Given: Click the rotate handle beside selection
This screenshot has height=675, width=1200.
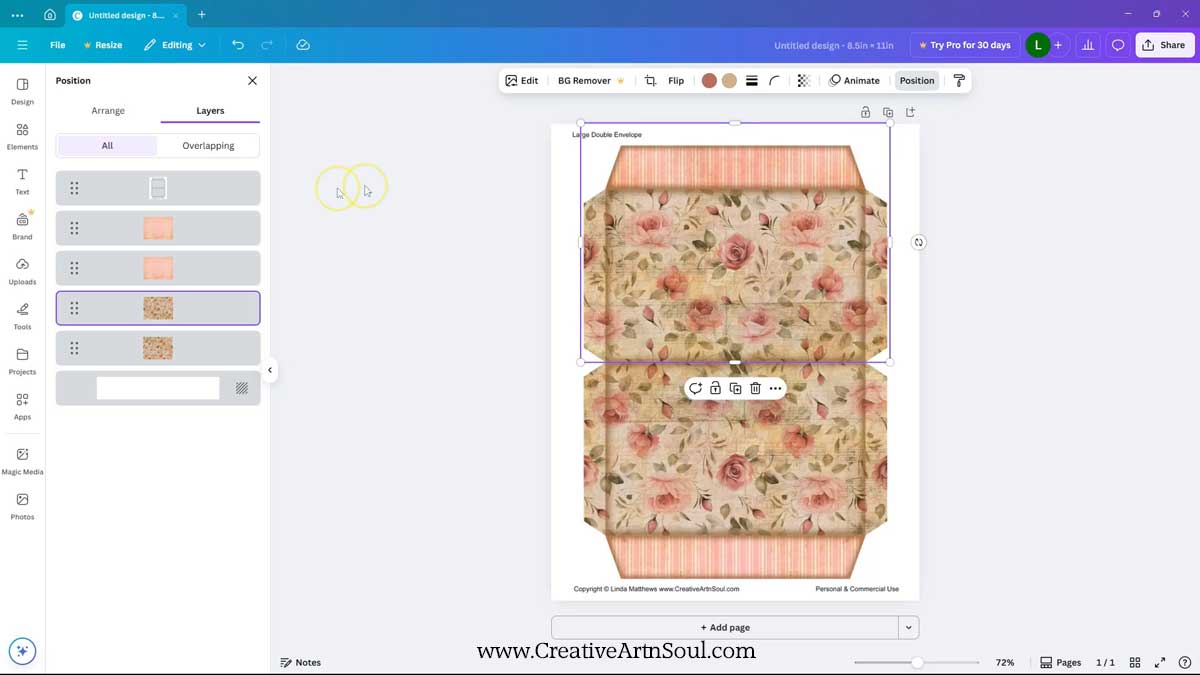Looking at the screenshot, I should 918,242.
